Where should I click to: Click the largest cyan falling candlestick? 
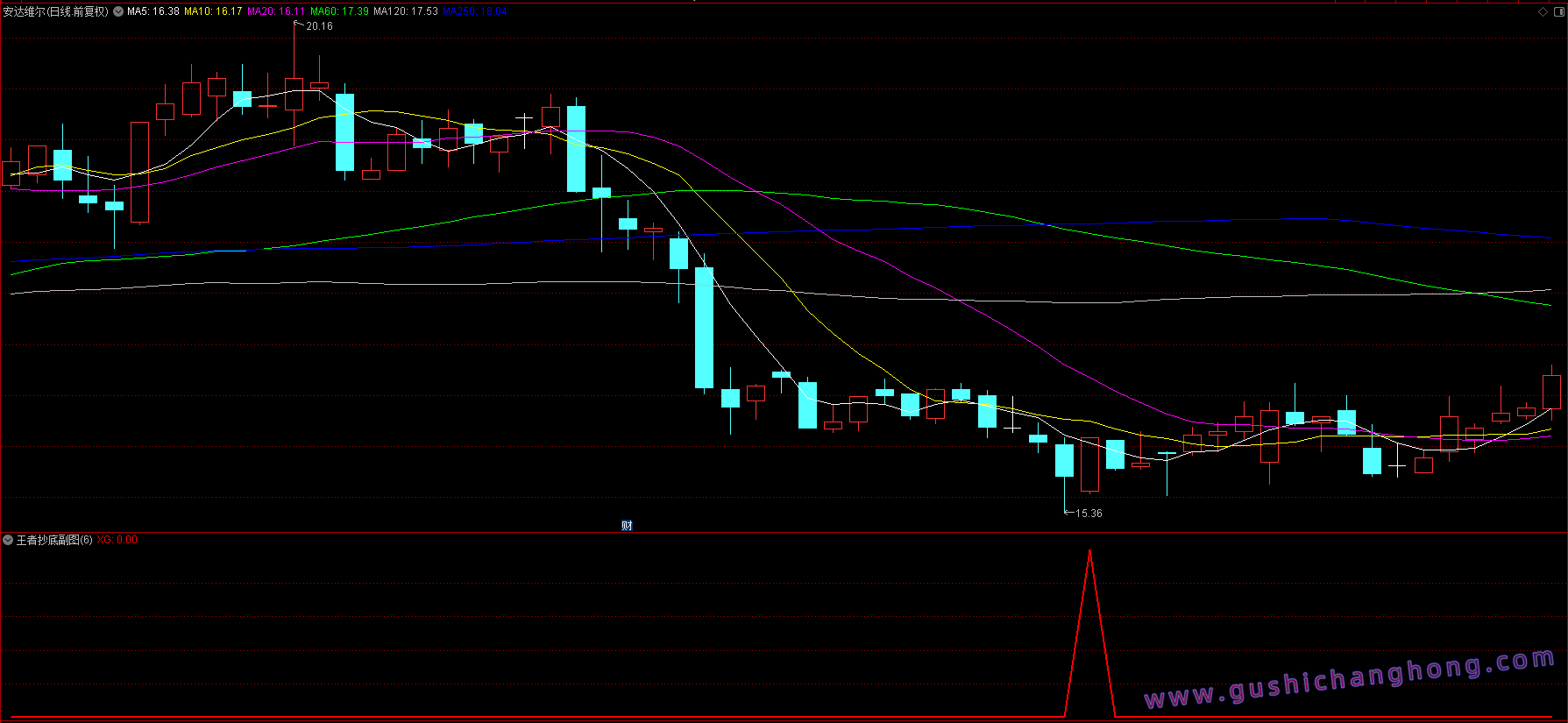click(704, 328)
